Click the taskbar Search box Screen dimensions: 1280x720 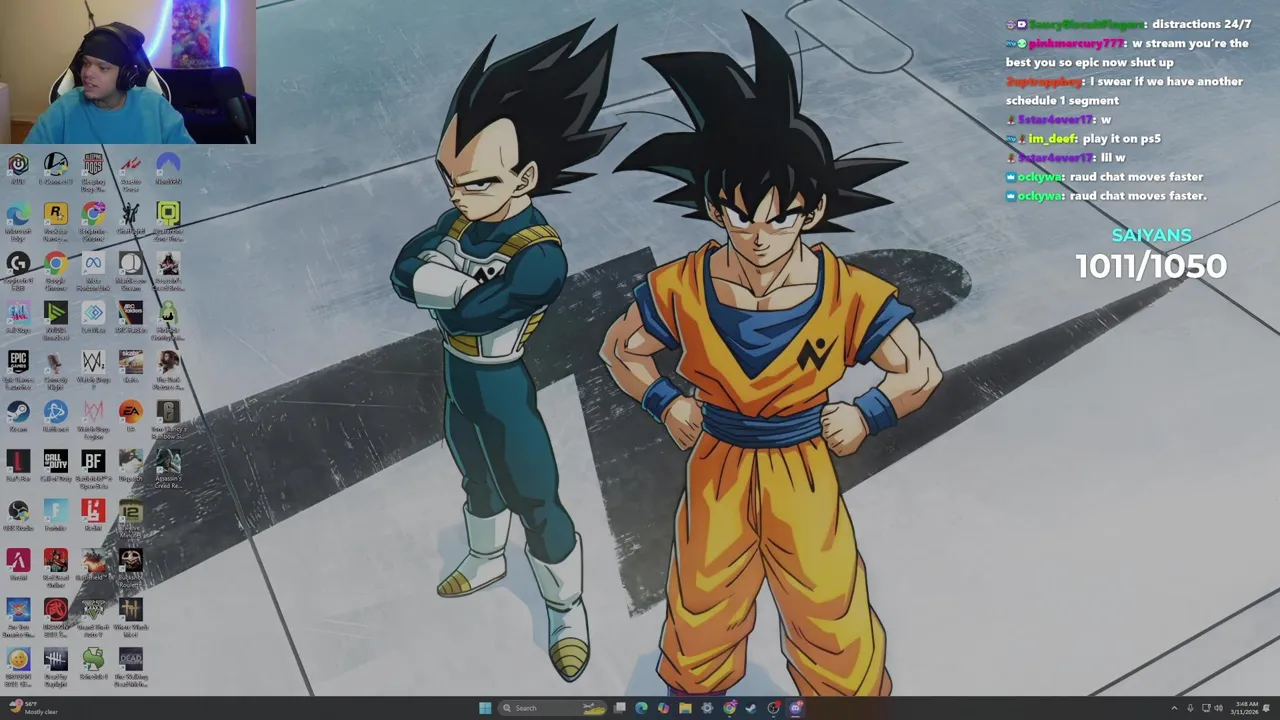tap(552, 708)
